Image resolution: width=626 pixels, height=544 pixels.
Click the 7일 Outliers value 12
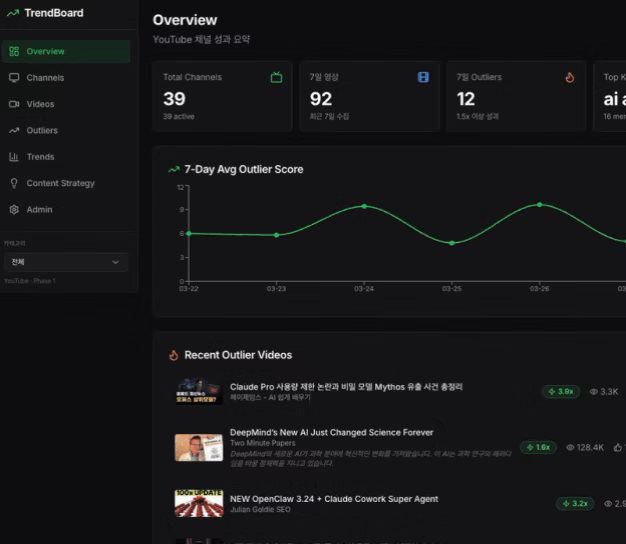tap(466, 99)
